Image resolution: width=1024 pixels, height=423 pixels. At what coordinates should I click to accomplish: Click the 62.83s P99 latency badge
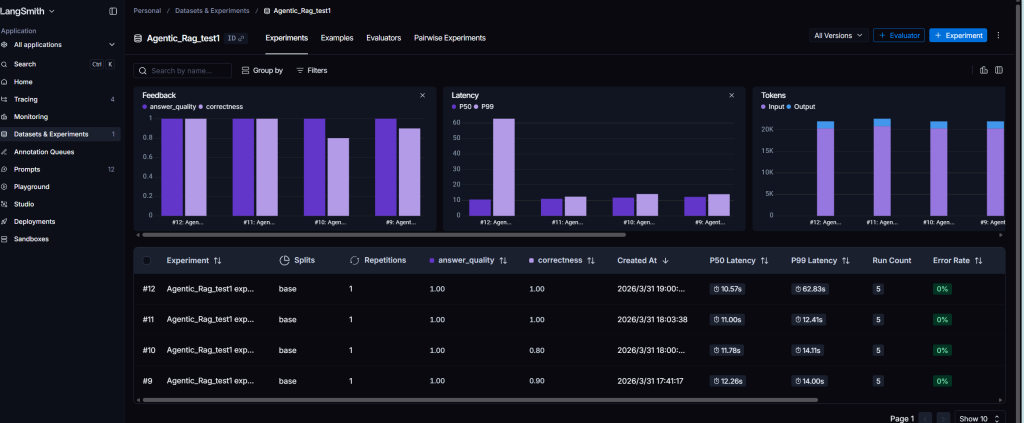(810, 289)
